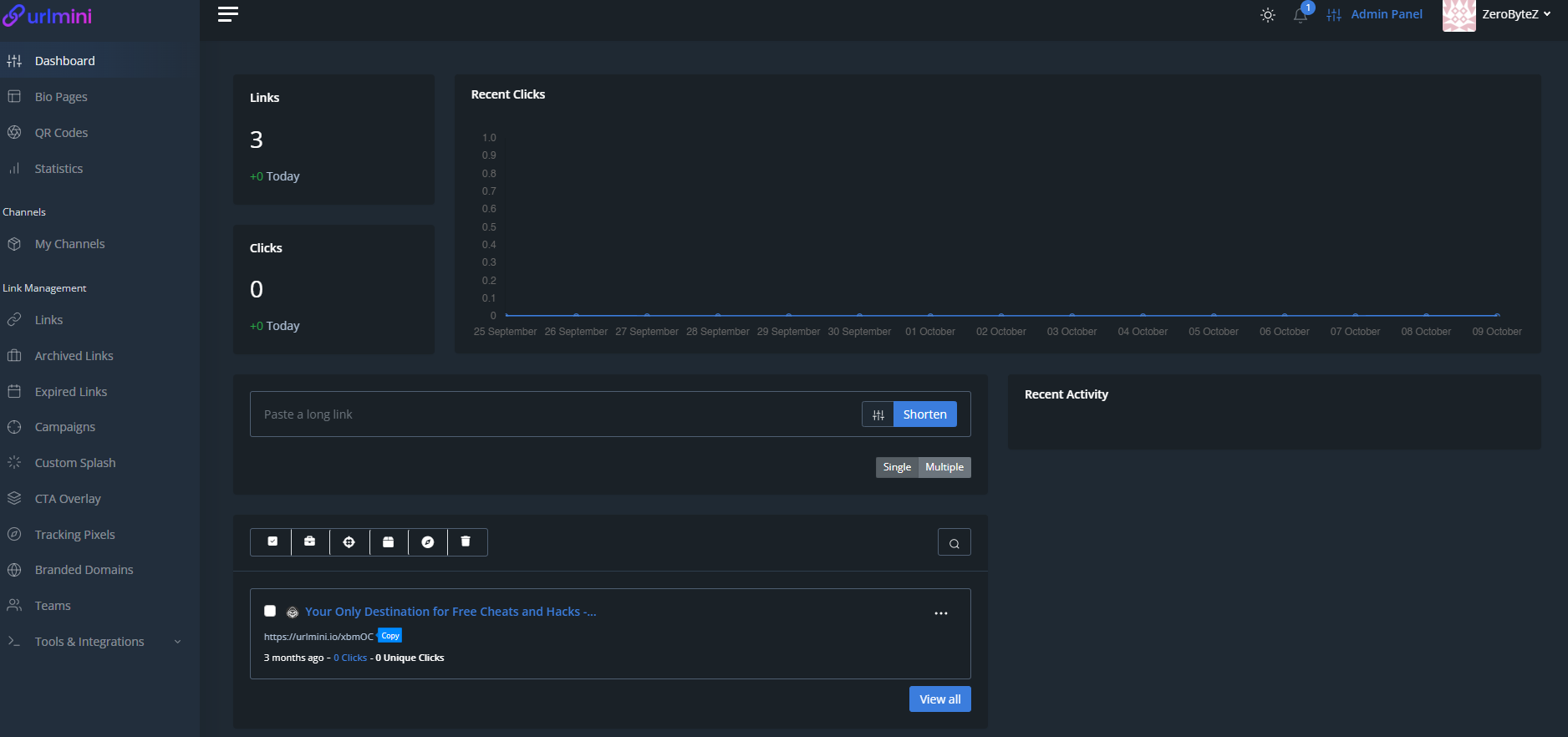Open the three-dot options menu for the link
This screenshot has height=737, width=1568.
coord(941,613)
